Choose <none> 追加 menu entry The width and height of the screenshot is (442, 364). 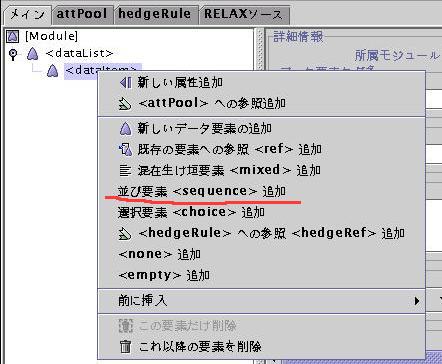pyautogui.click(x=261, y=254)
